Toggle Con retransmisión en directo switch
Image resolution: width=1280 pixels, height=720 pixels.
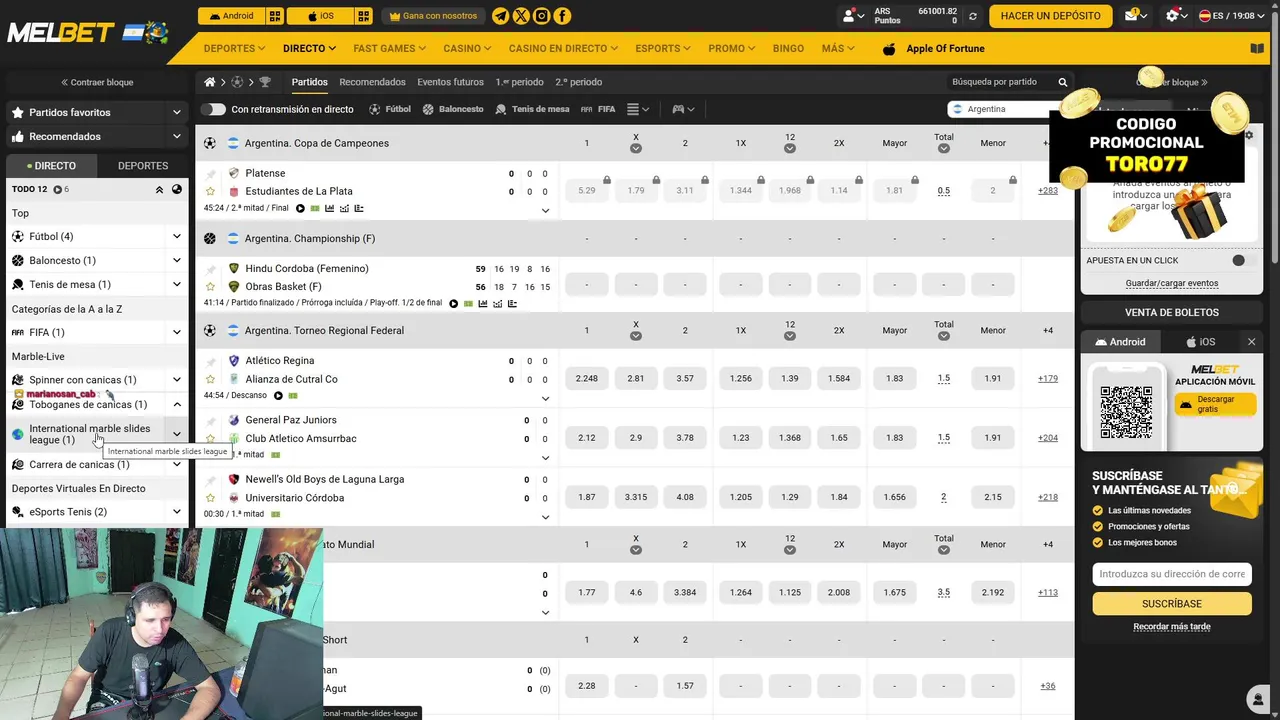click(x=213, y=109)
